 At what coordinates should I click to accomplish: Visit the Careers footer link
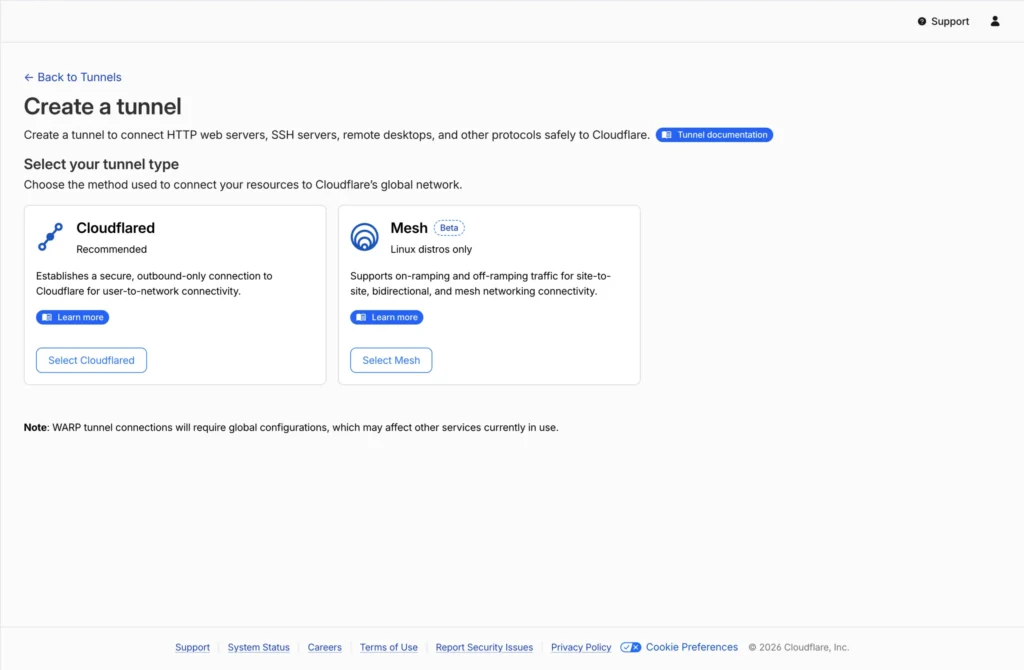[x=325, y=647]
